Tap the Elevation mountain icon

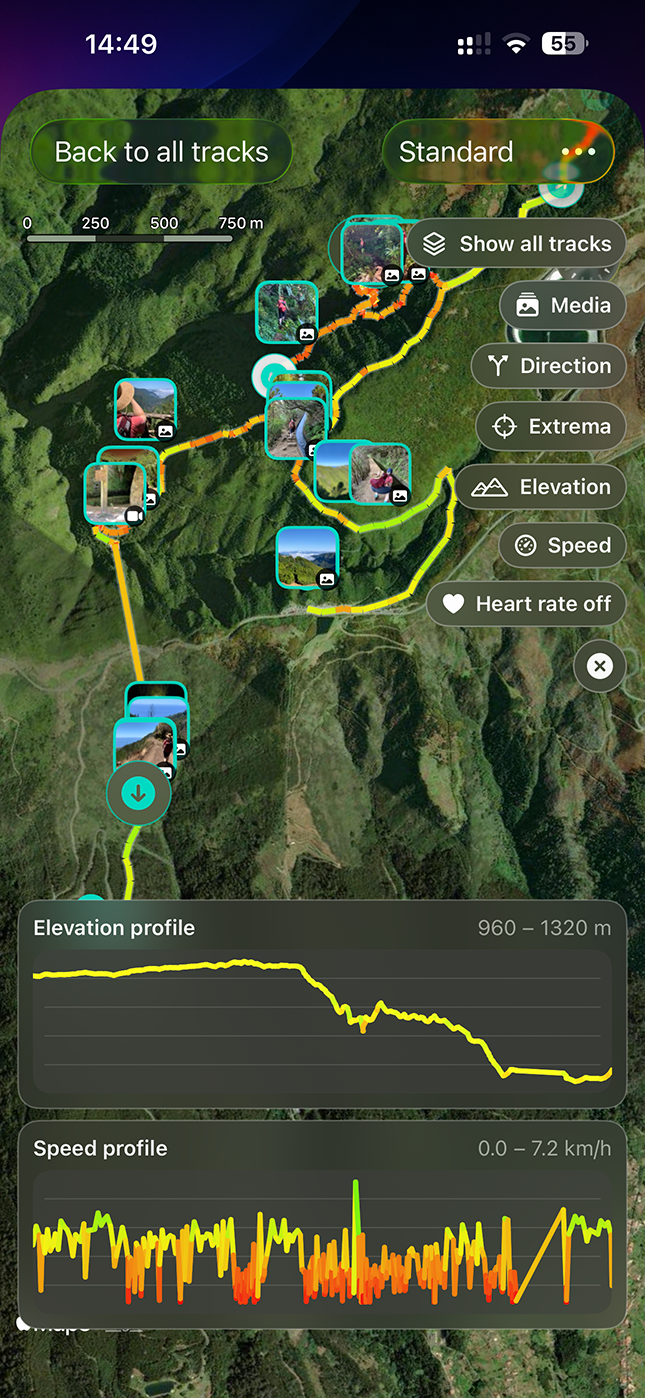coord(489,487)
